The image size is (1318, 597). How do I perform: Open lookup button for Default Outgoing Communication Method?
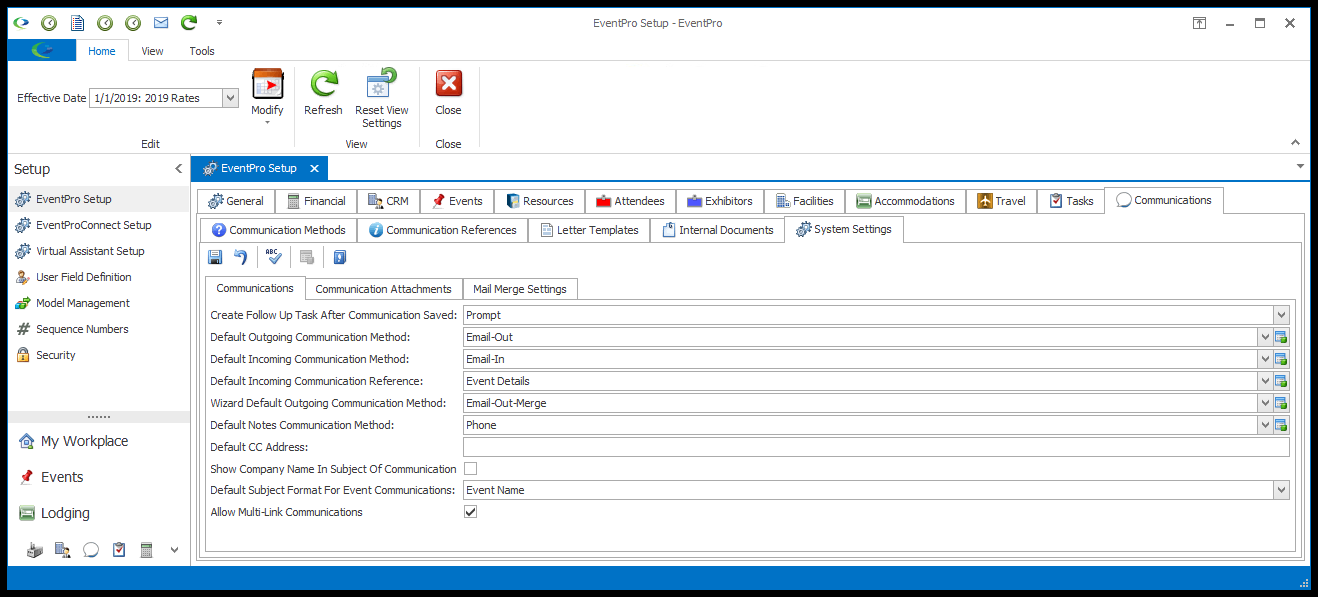point(1282,337)
